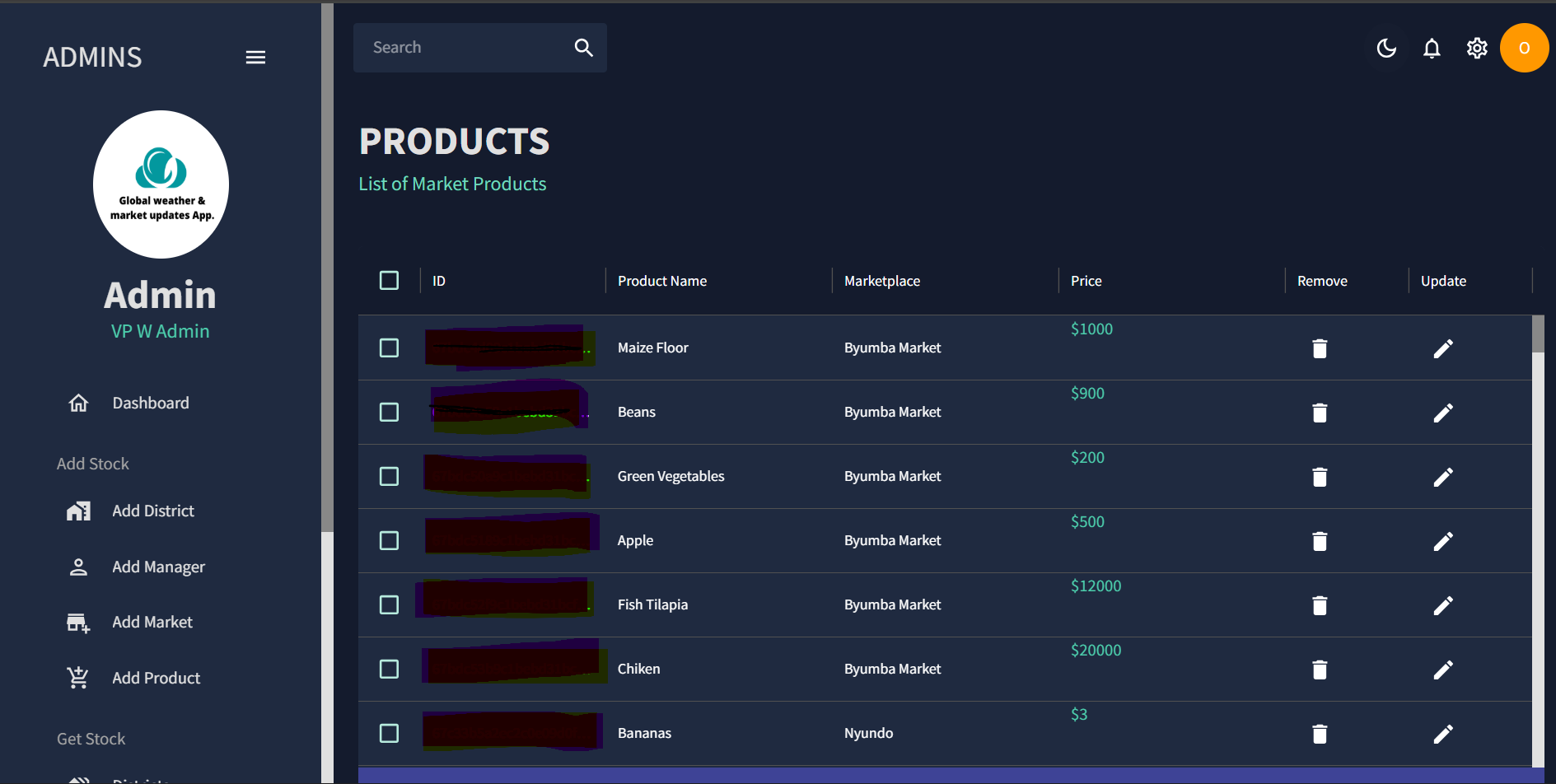The width and height of the screenshot is (1556, 784).
Task: Update the Bananas product entry
Action: pos(1443,734)
